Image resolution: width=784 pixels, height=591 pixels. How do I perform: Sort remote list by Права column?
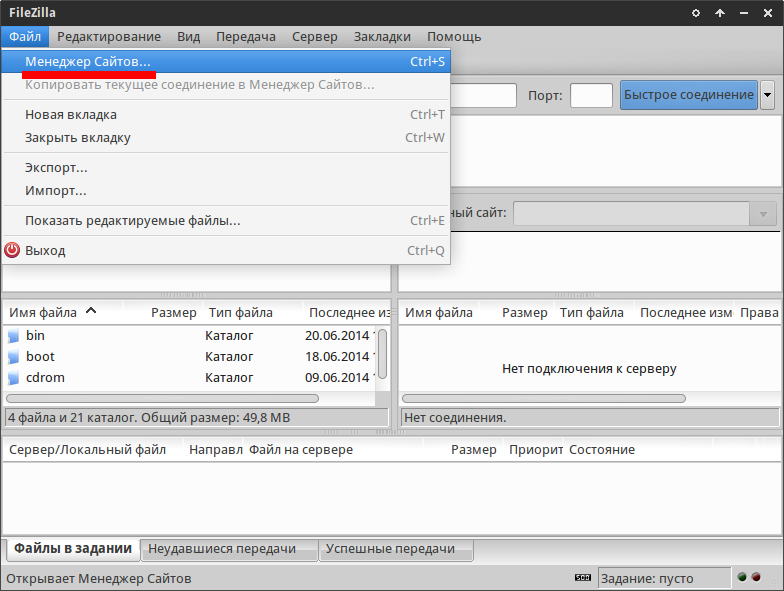(x=759, y=312)
